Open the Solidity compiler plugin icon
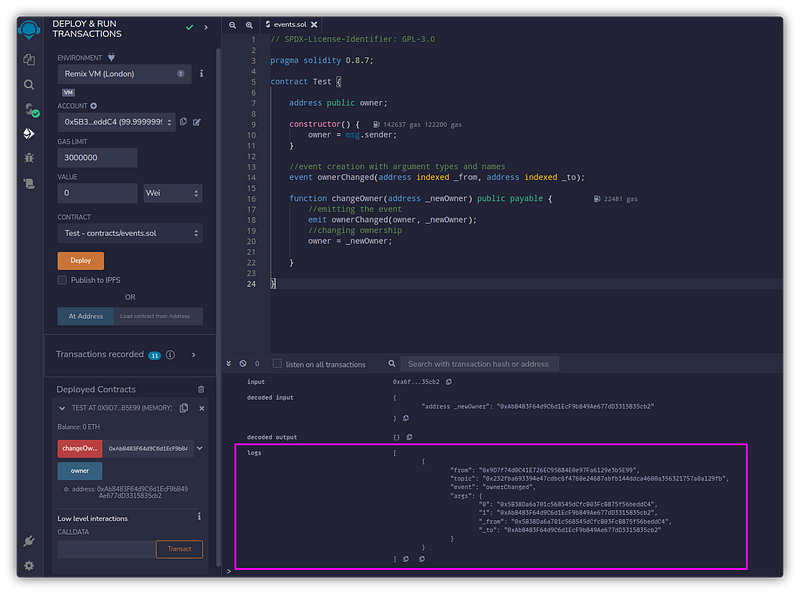Image resolution: width=800 pixels, height=594 pixels. (x=29, y=108)
